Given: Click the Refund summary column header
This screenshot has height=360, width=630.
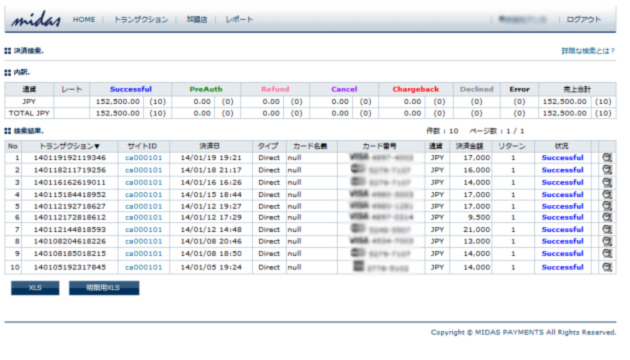Looking at the screenshot, I should point(275,89).
